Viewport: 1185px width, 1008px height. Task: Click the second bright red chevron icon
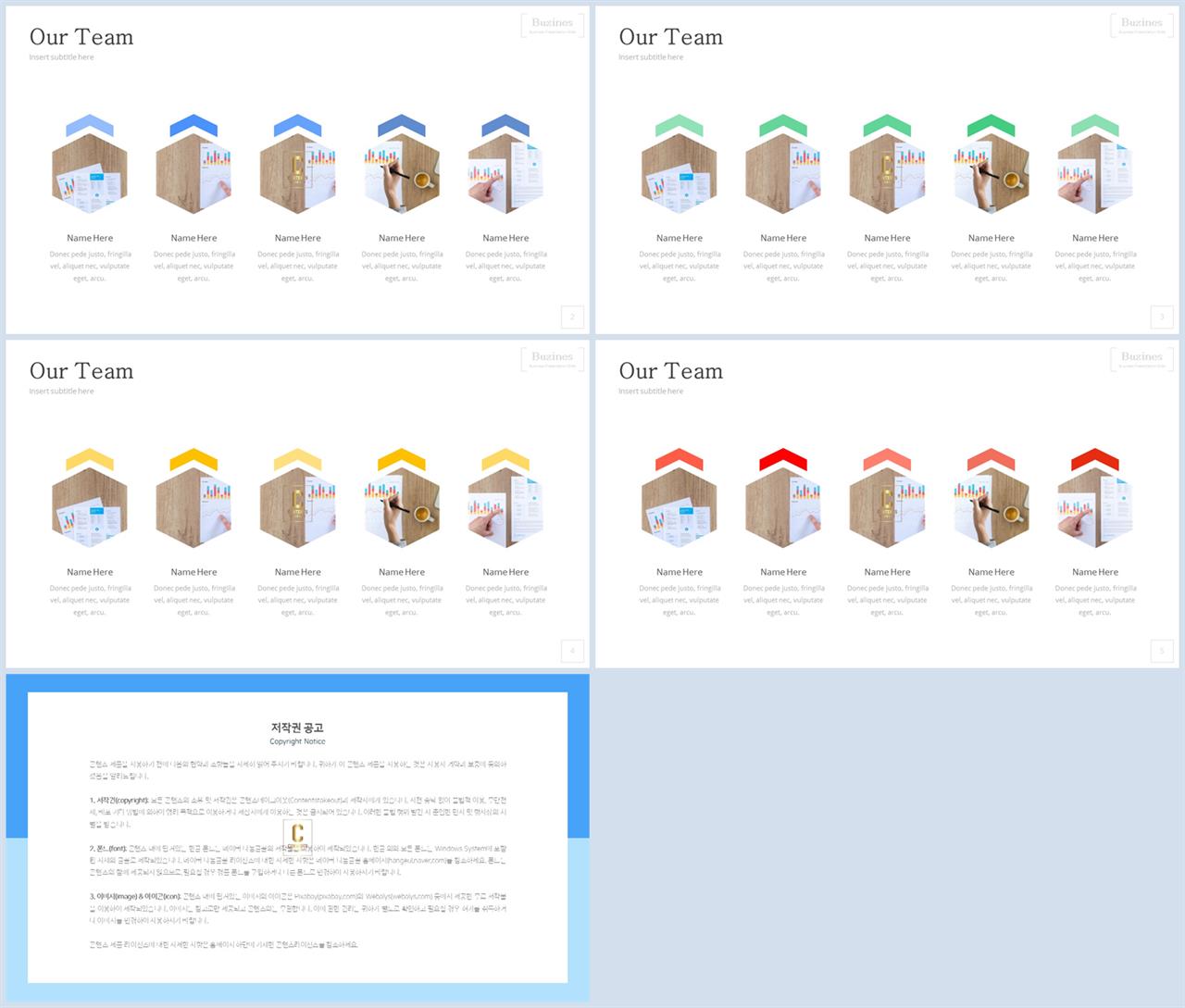click(x=783, y=460)
